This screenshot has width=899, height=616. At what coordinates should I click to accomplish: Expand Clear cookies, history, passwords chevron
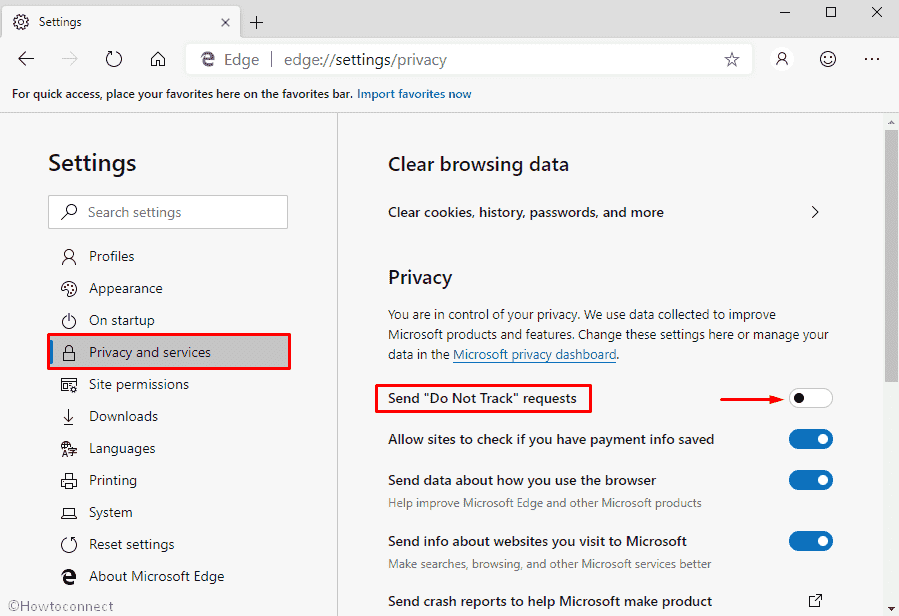tap(815, 212)
